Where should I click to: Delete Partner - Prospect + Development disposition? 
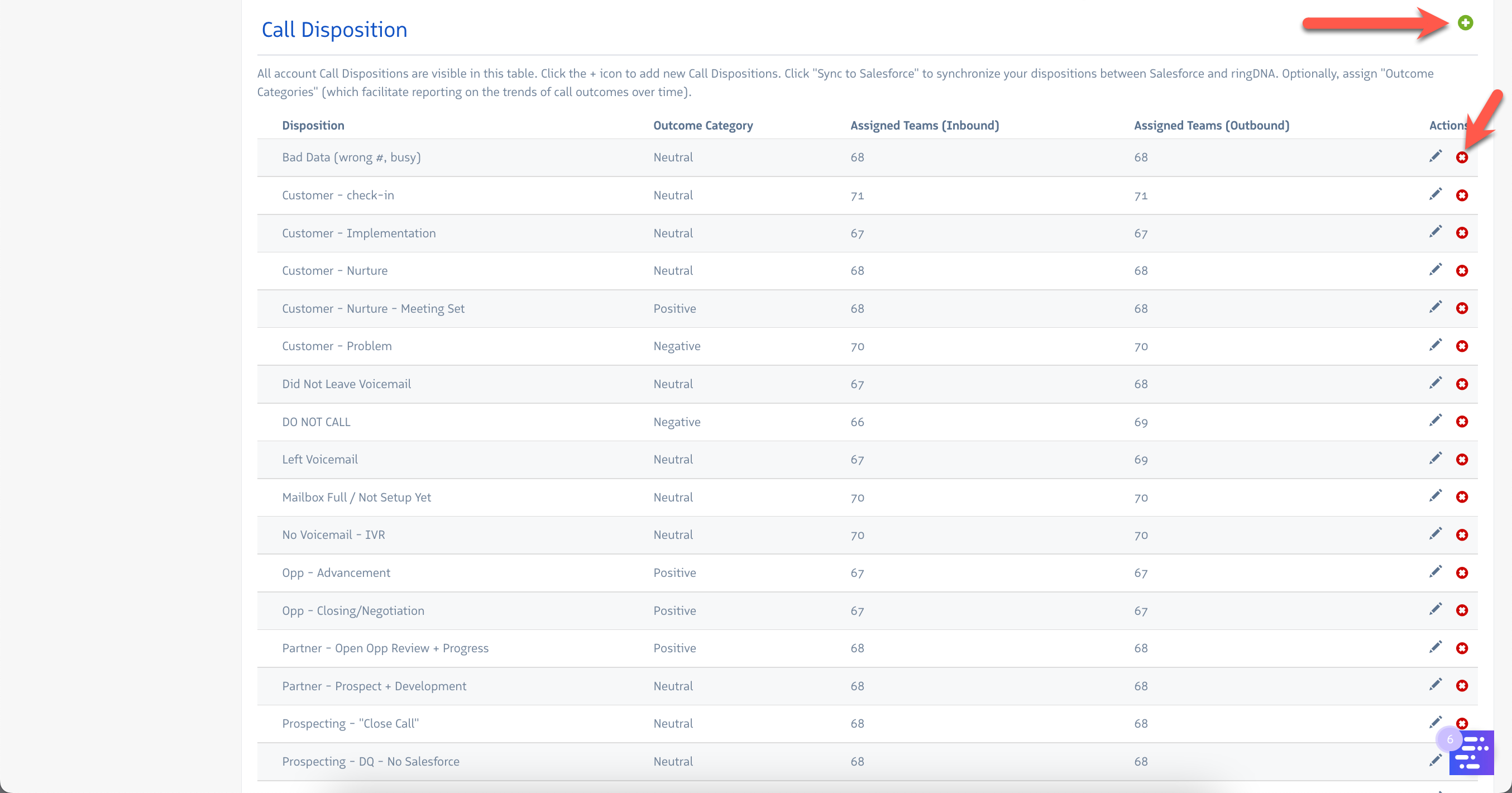pos(1462,686)
